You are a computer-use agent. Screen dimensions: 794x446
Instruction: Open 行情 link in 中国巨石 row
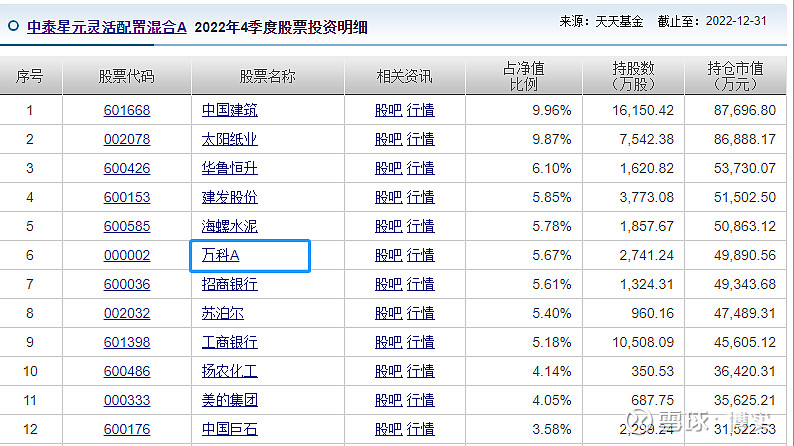pos(420,429)
